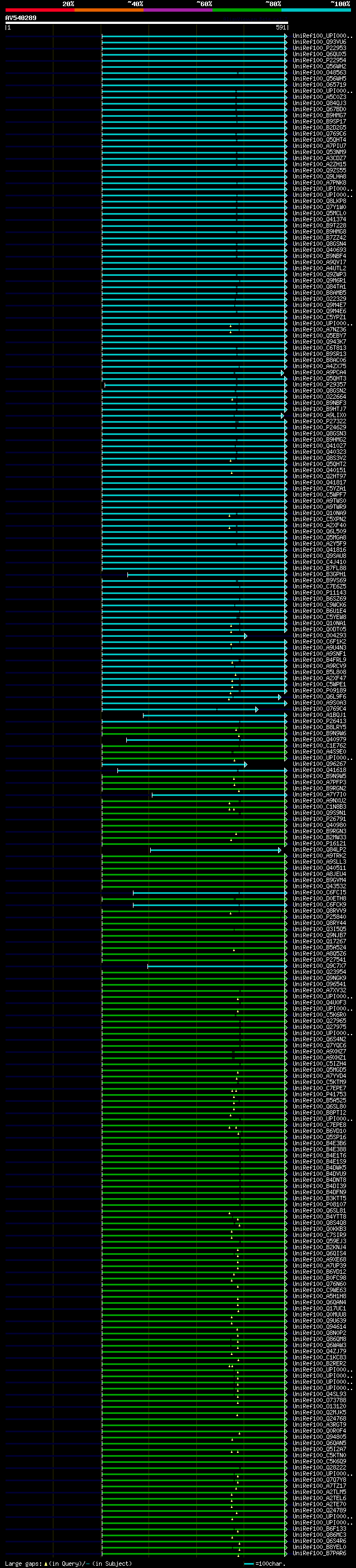Open the UniRef100_Q6QUX5 hit label

pyautogui.click(x=319, y=54)
